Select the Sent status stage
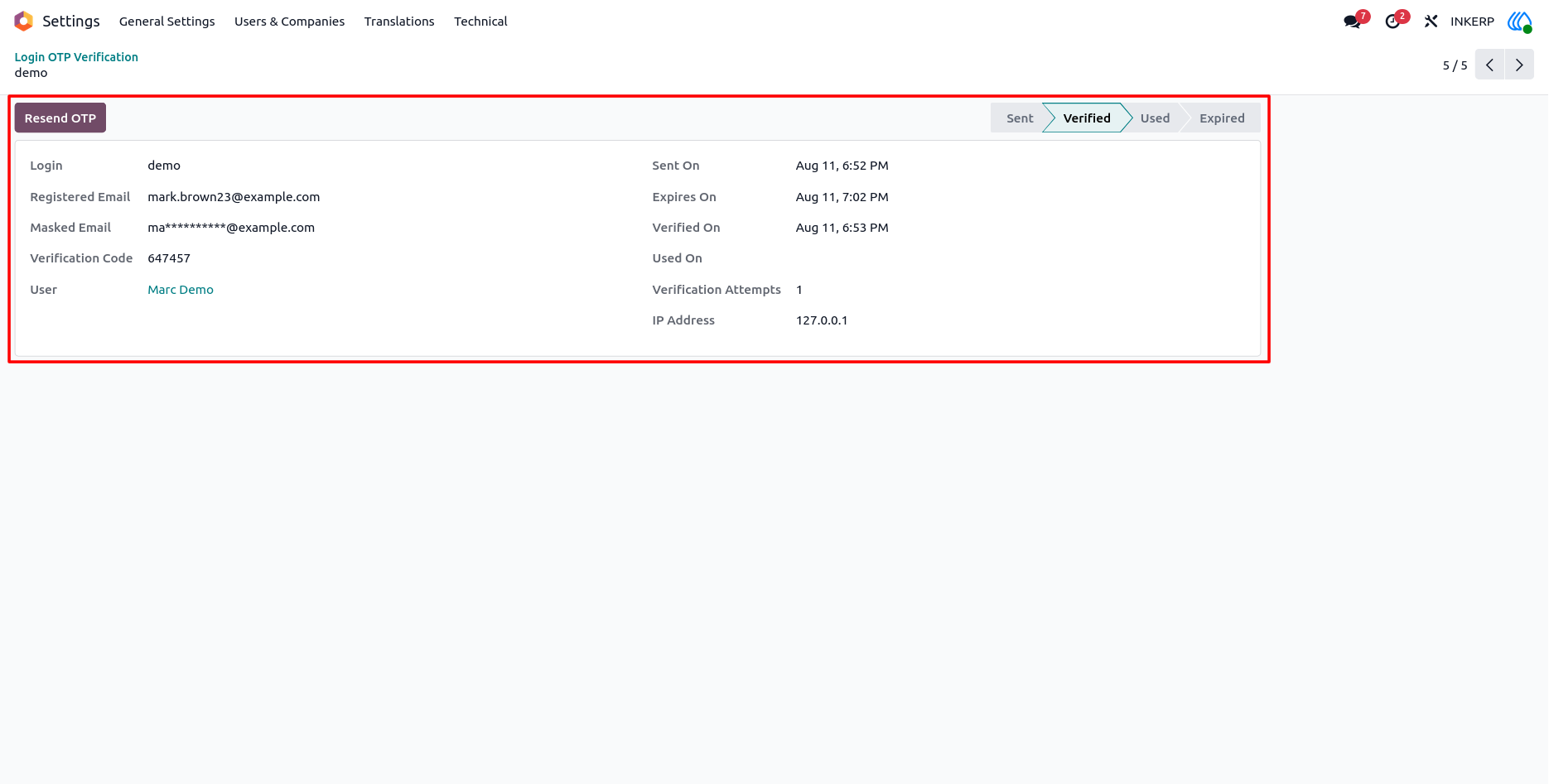Image resolution: width=1549 pixels, height=784 pixels. (1019, 118)
